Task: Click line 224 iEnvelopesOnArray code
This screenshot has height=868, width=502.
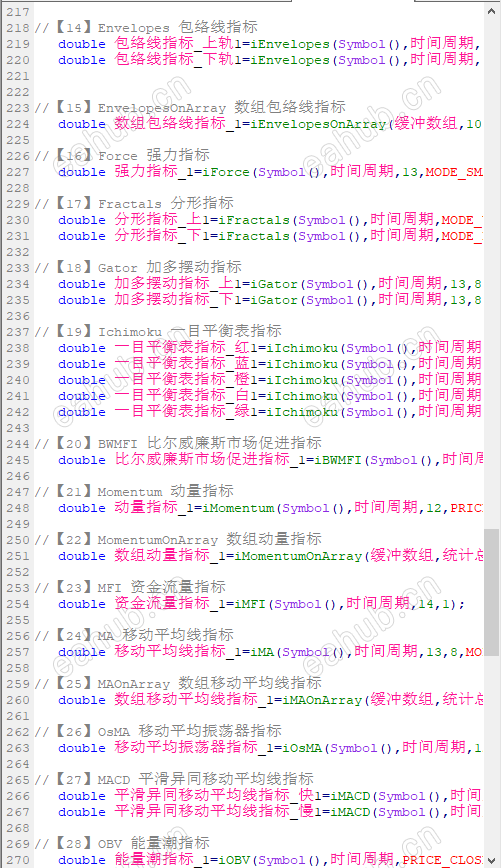Action: coord(270,123)
